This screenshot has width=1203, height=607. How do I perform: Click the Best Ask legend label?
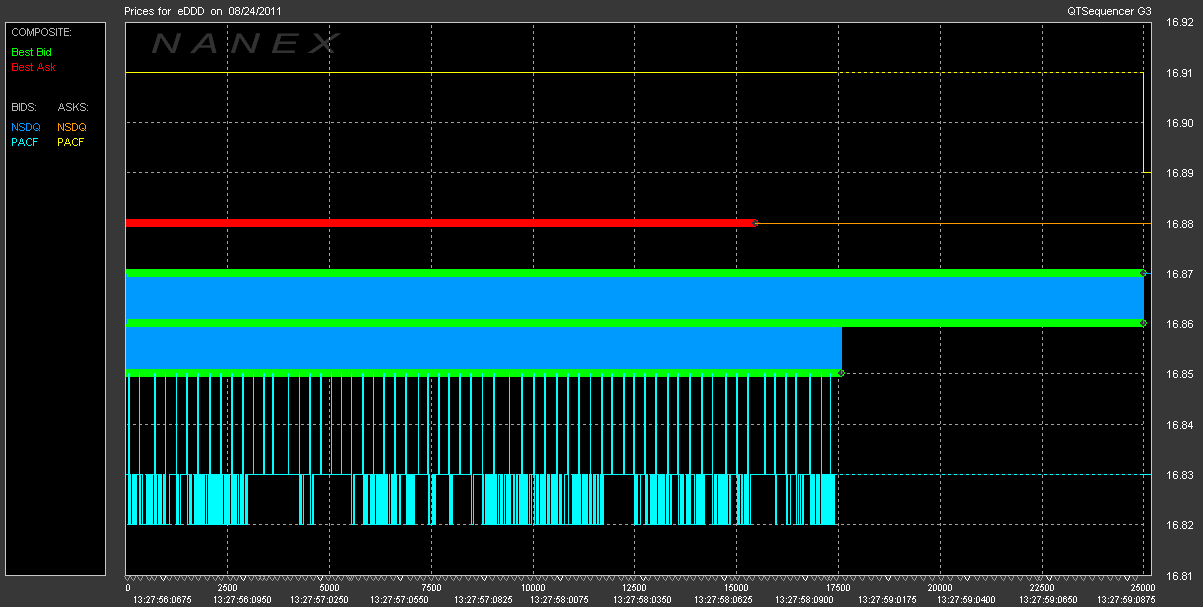point(33,68)
